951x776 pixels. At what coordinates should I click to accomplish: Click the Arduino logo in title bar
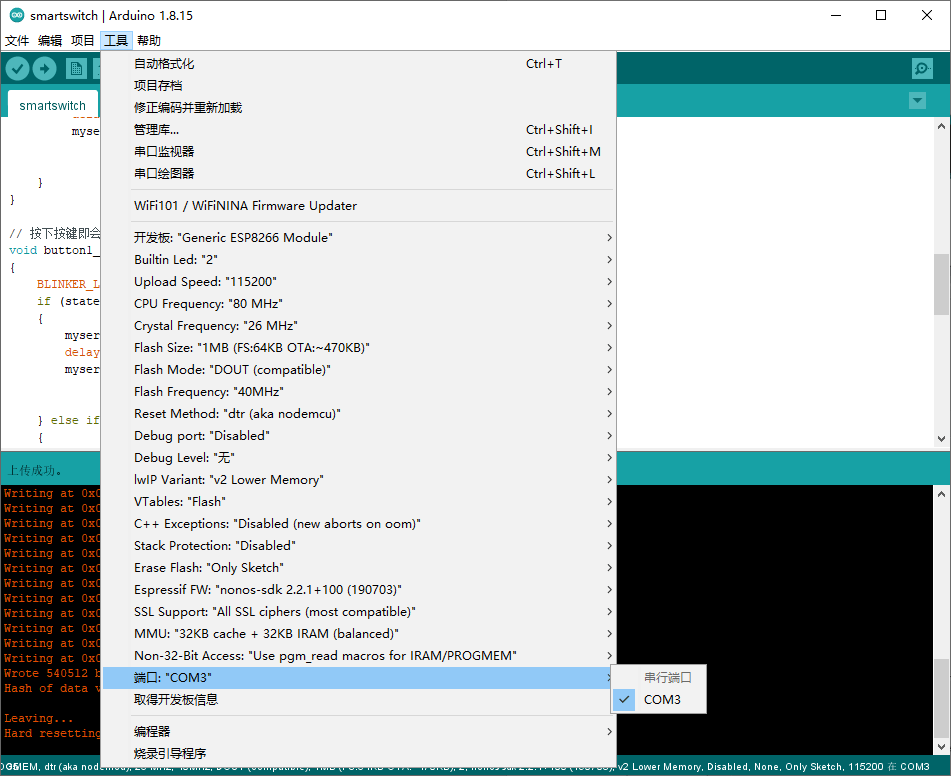[16, 15]
